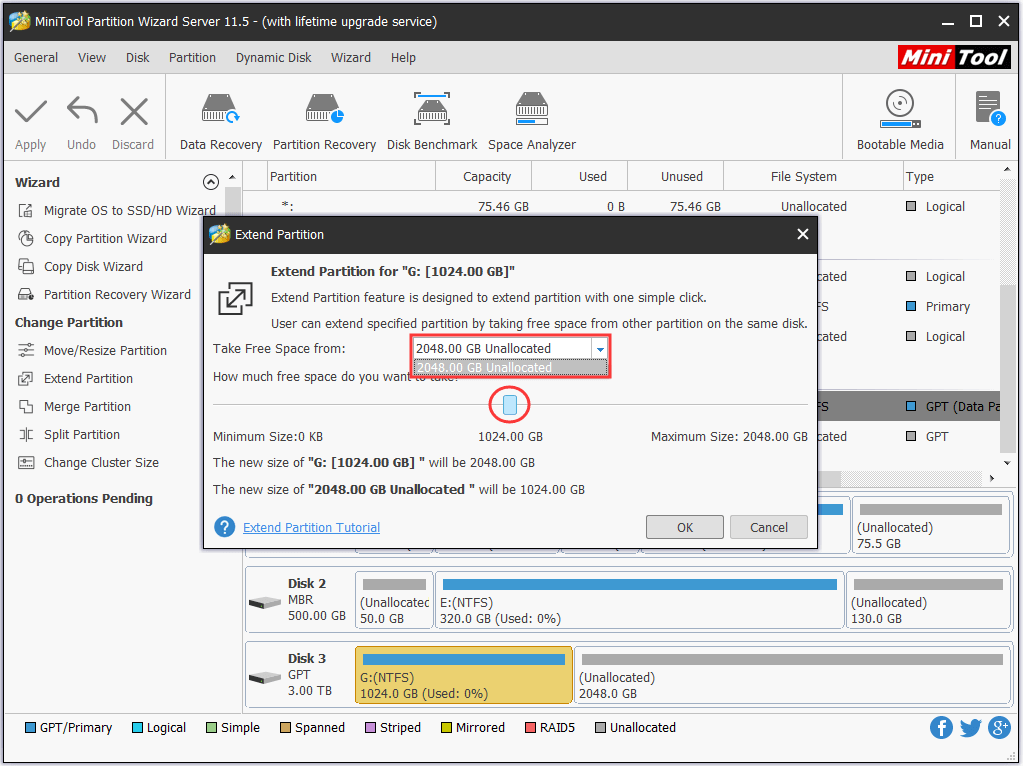Viewport: 1023px width, 766px height.
Task: Open the Partition menu
Action: click(192, 57)
